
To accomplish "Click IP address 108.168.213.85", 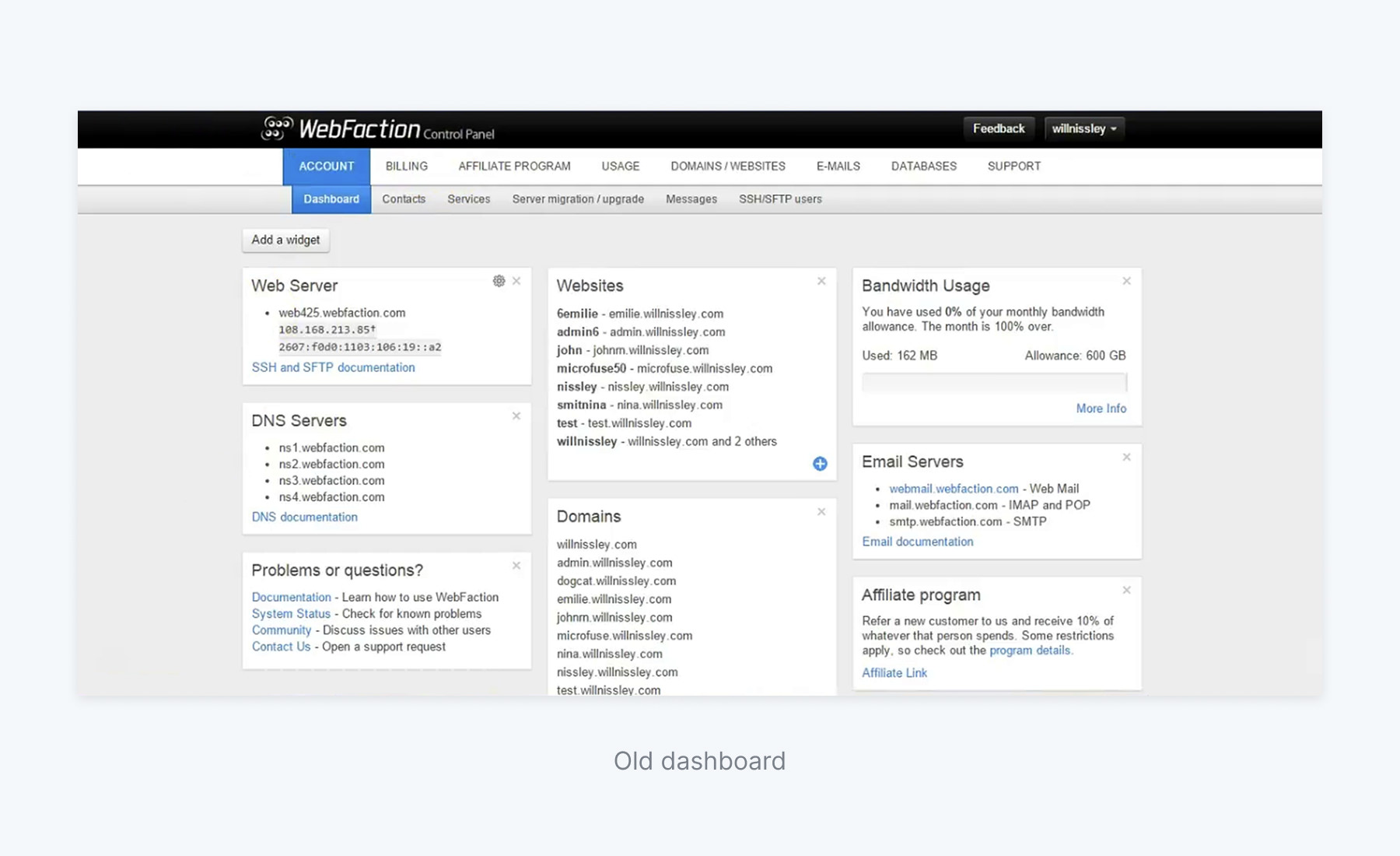I will pos(327,330).
